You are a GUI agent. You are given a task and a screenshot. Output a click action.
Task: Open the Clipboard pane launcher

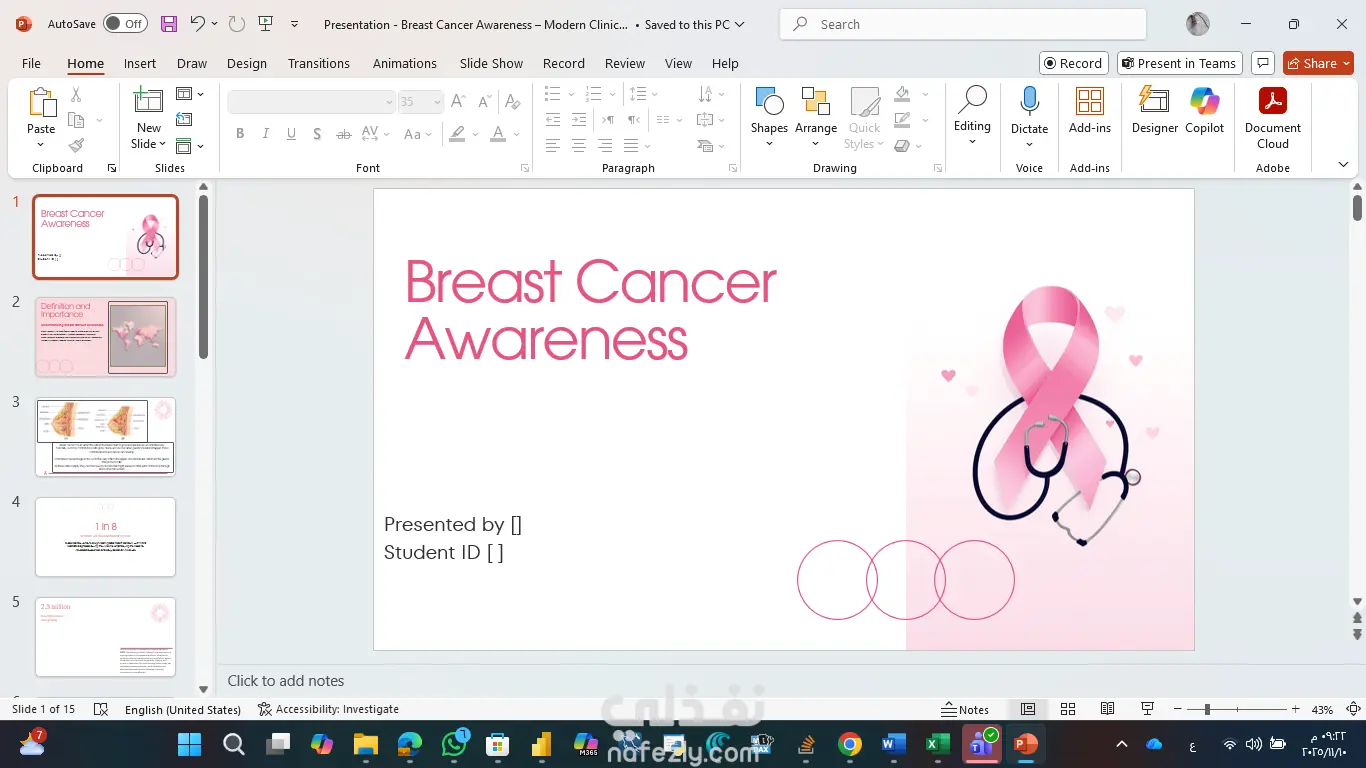(x=112, y=168)
